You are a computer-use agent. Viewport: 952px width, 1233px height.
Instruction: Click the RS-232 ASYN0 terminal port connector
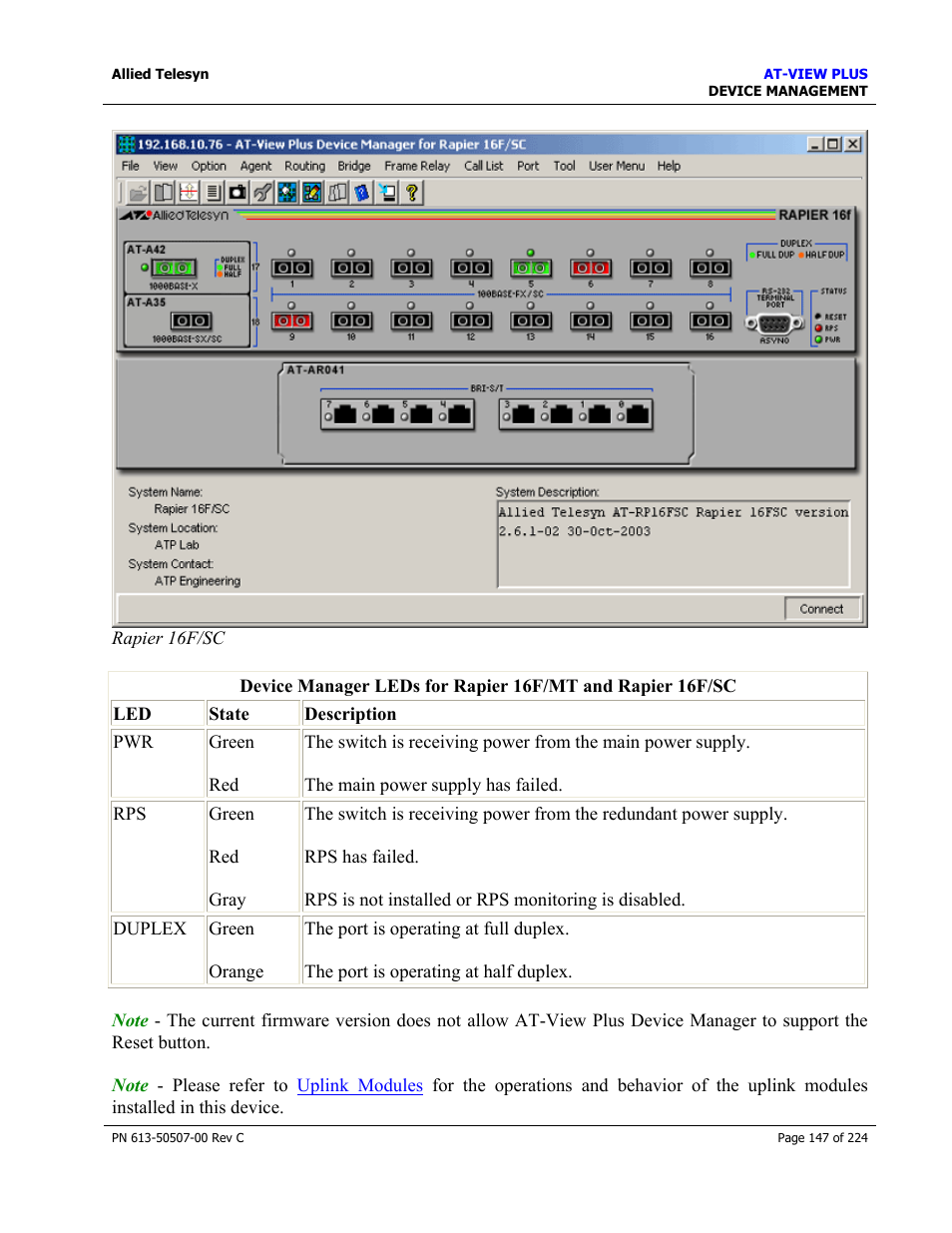click(774, 323)
